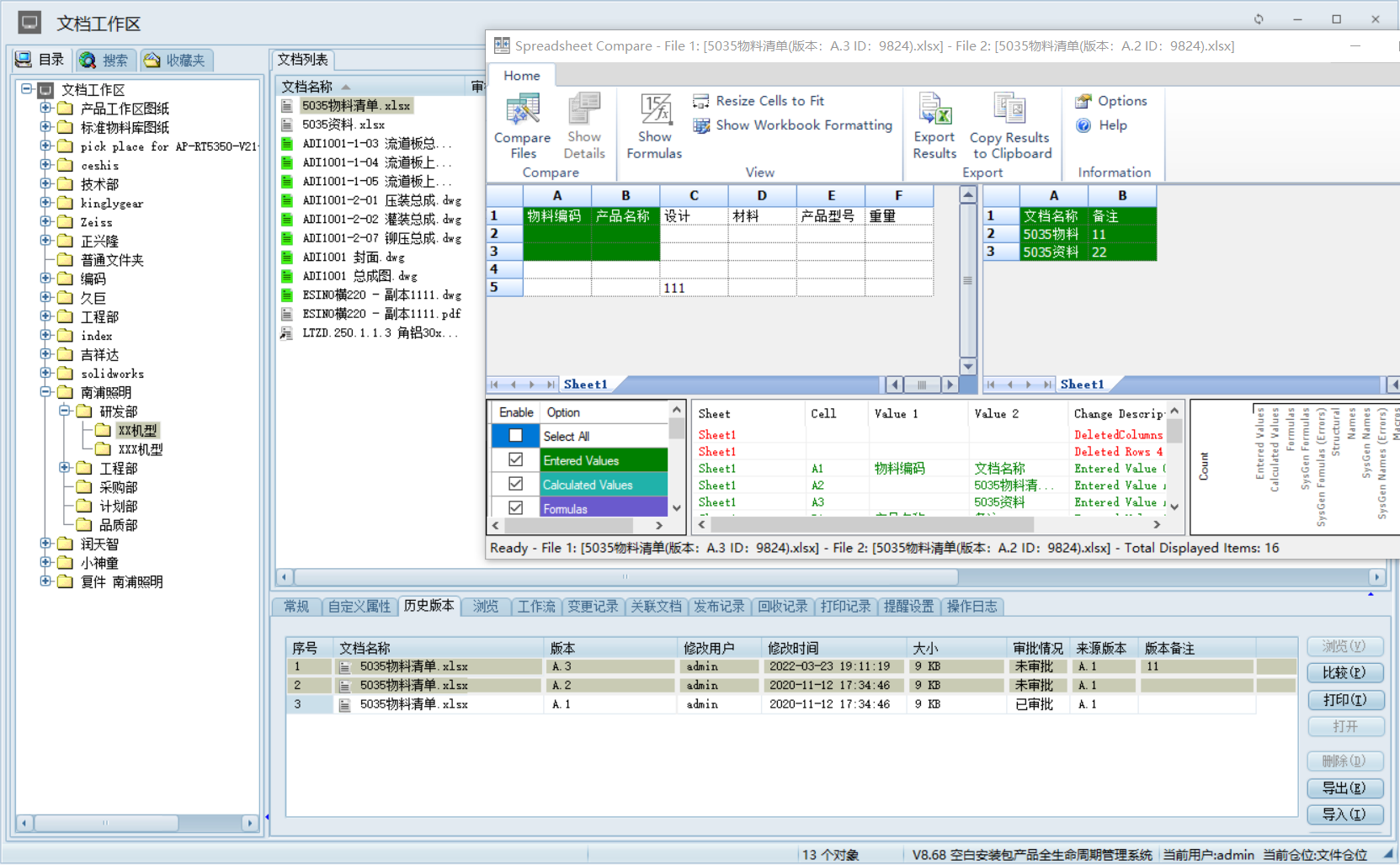
Task: Switch to the 变更记录 tab
Action: tap(593, 607)
